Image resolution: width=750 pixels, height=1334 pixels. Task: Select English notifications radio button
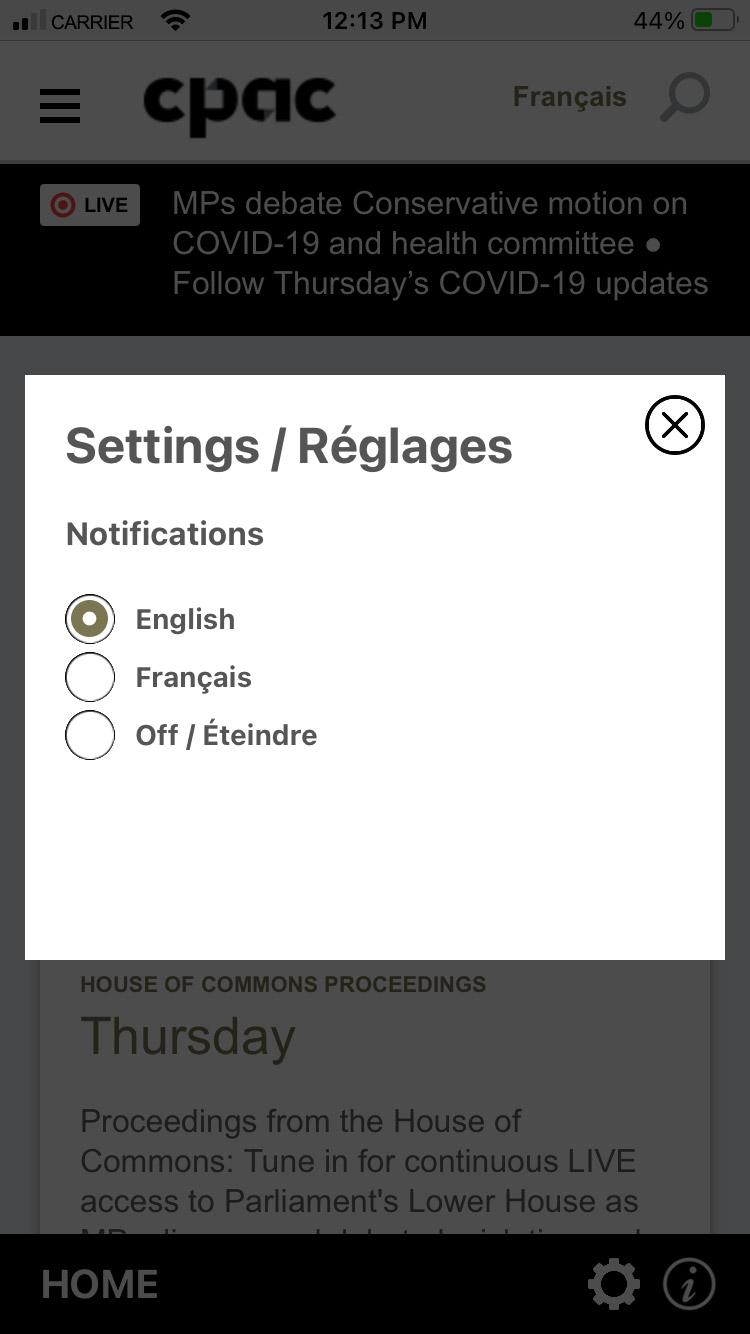pos(90,619)
